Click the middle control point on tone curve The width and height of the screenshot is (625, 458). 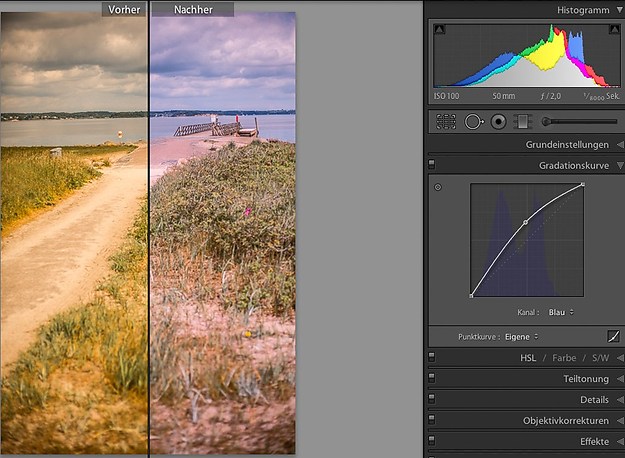526,222
